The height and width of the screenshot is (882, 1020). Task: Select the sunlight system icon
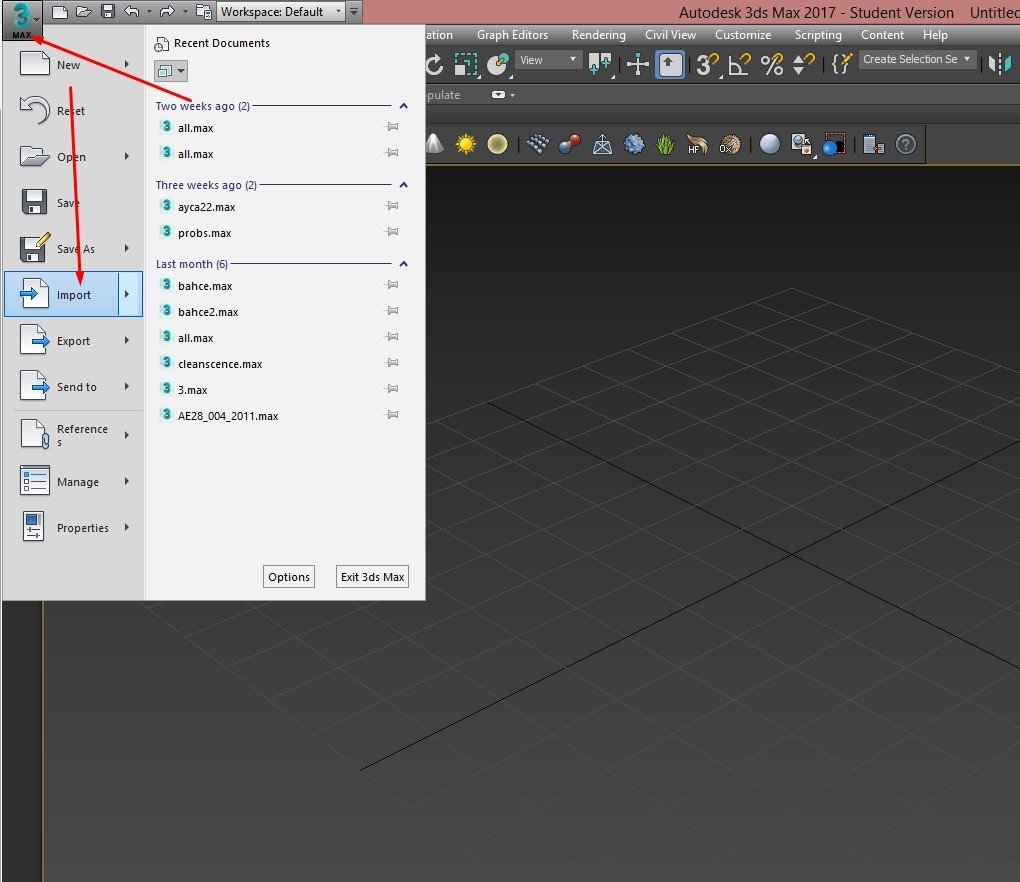466,144
